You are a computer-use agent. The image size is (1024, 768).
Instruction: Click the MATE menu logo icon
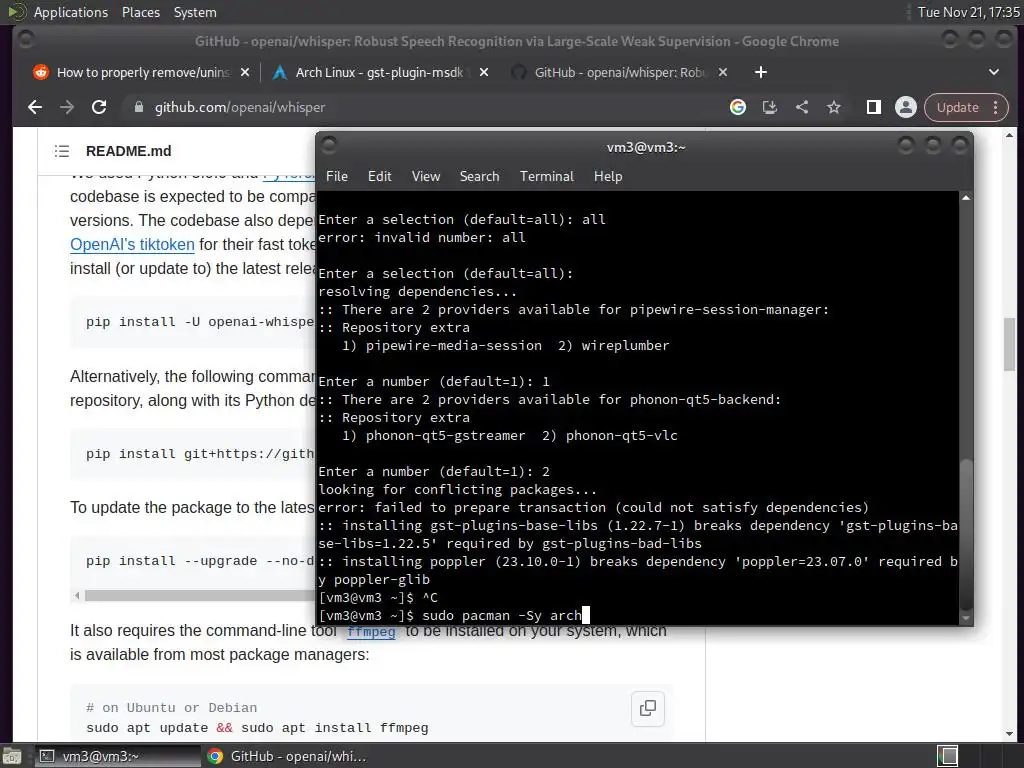16,12
